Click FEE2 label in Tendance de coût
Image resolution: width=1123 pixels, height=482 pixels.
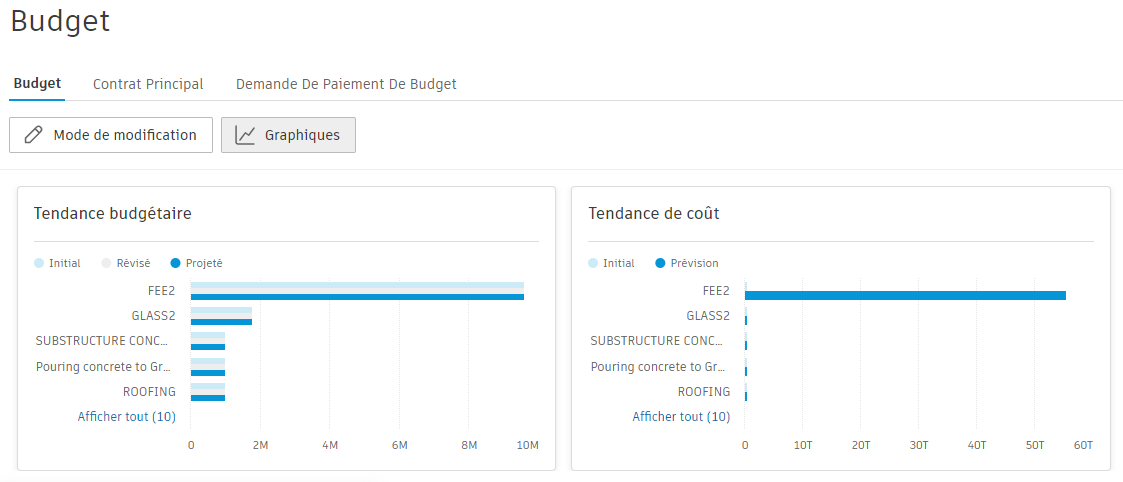(x=715, y=291)
